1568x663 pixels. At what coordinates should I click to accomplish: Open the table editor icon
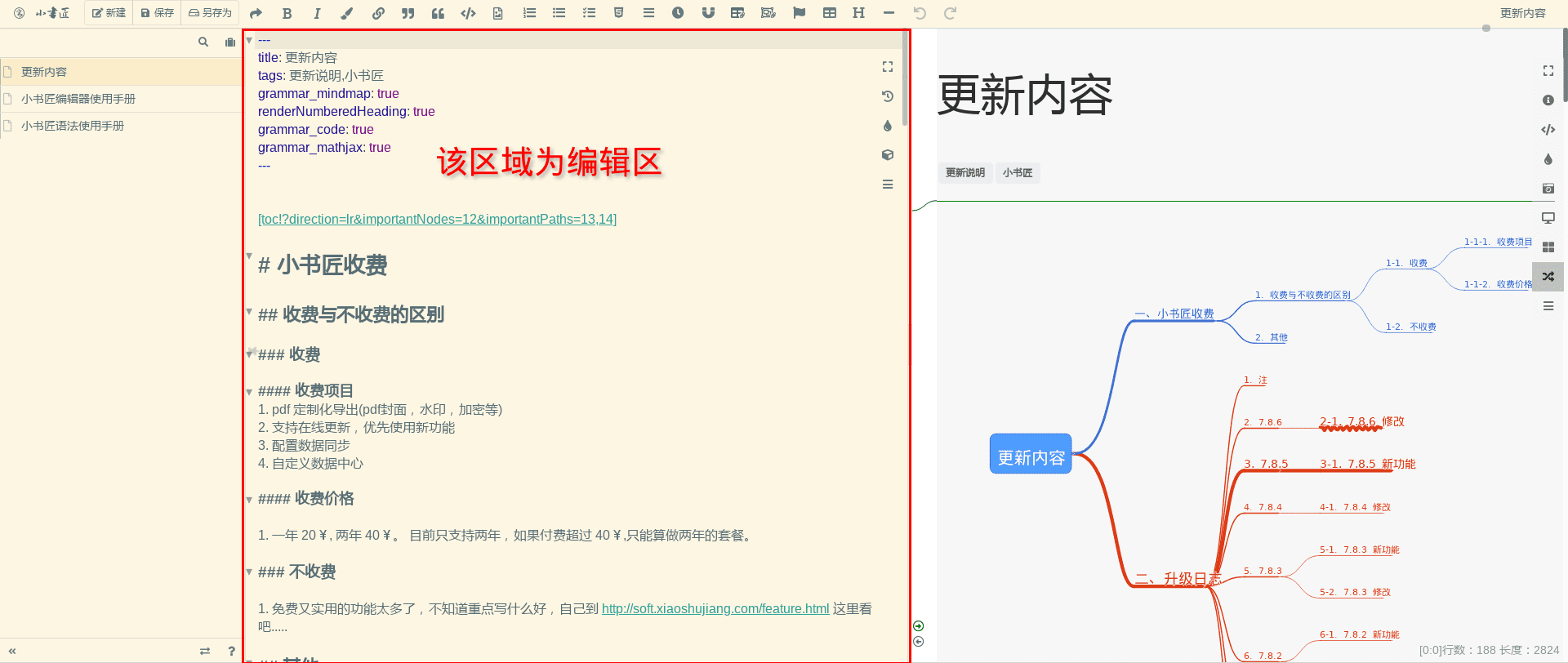coord(737,13)
